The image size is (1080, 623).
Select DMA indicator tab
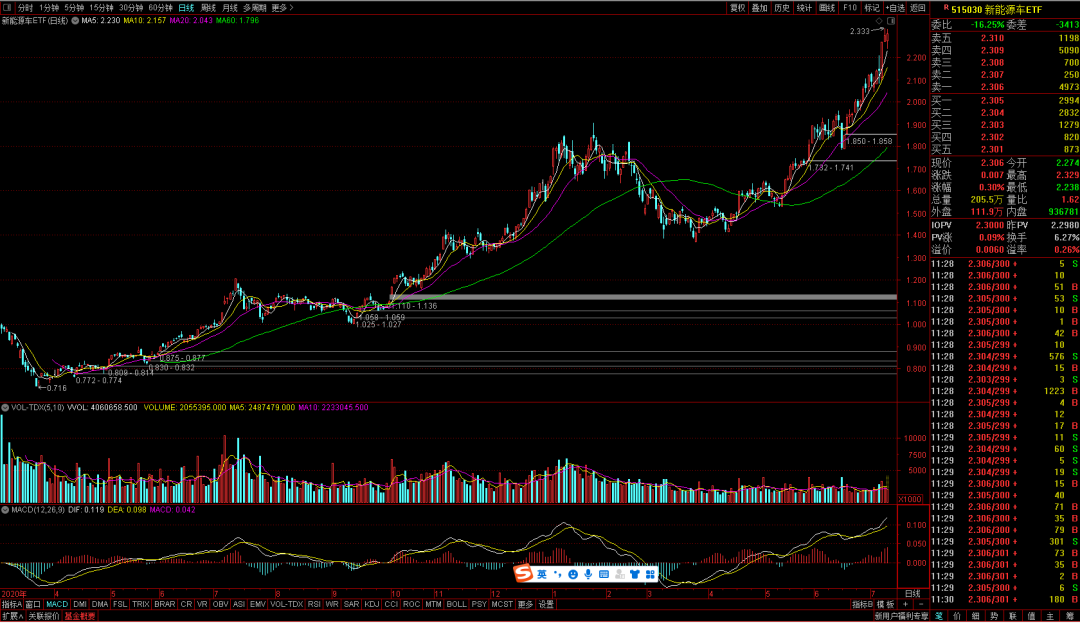point(100,604)
